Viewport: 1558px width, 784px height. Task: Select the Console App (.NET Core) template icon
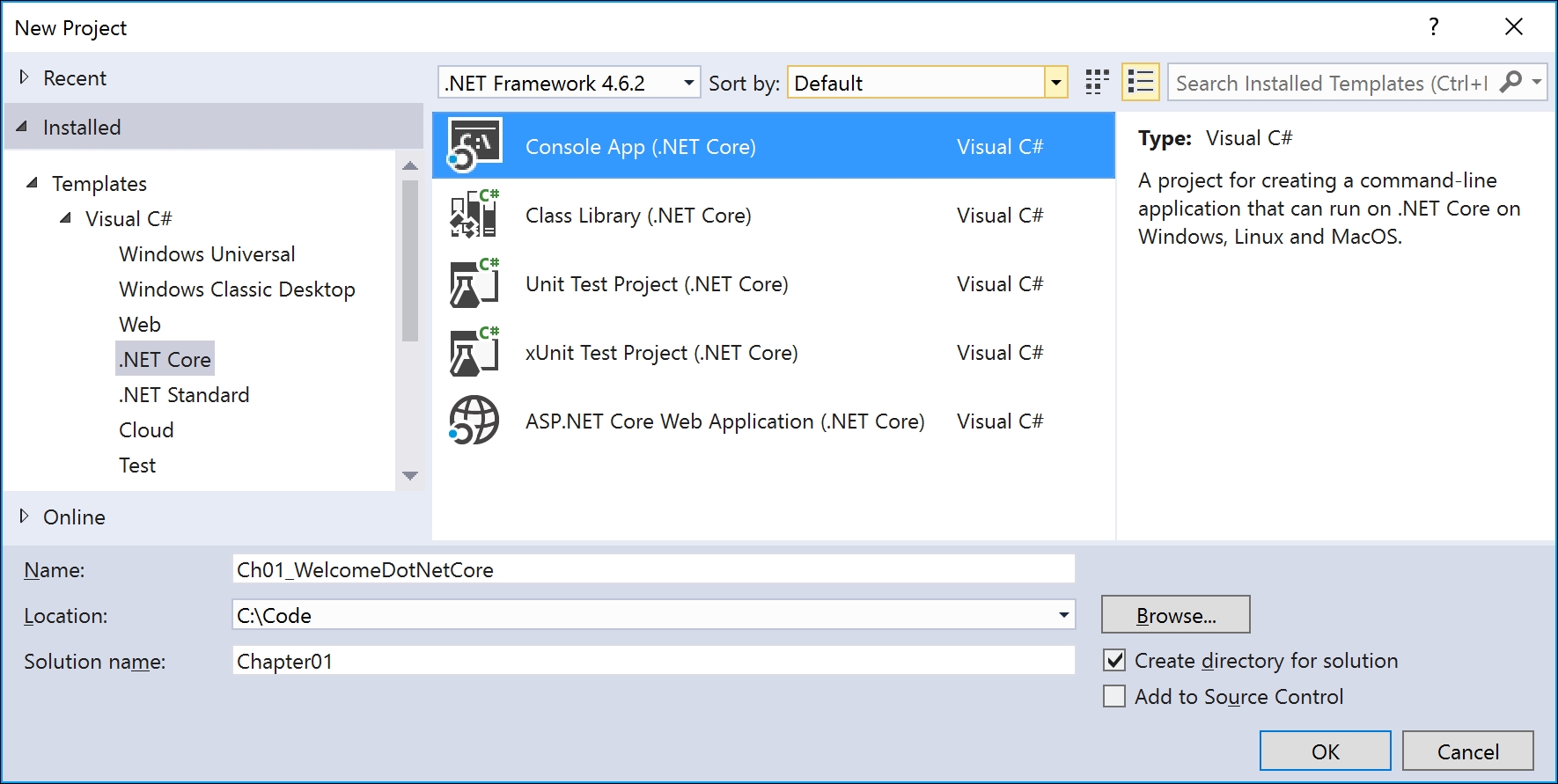tap(474, 145)
